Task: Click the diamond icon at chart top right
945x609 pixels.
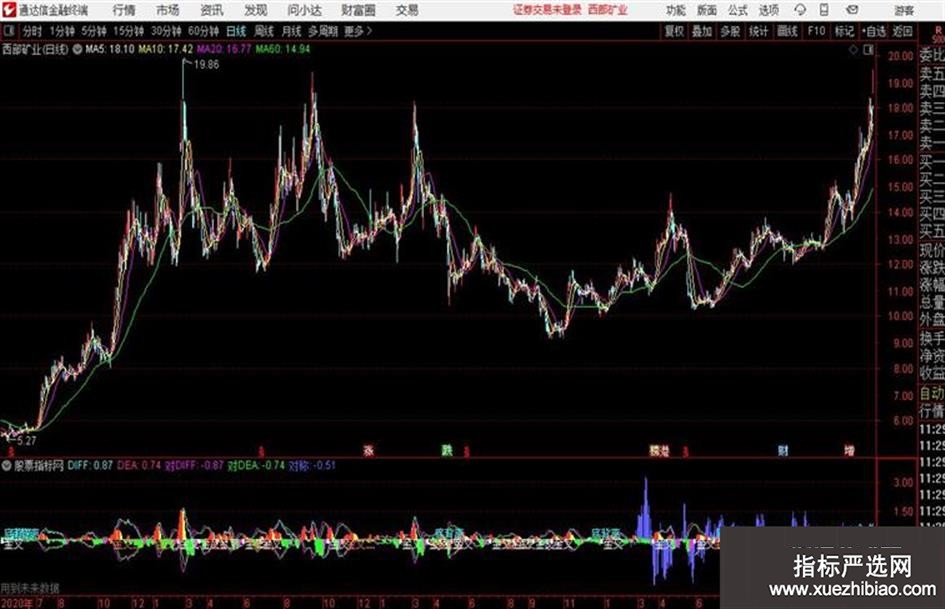Action: tap(853, 50)
